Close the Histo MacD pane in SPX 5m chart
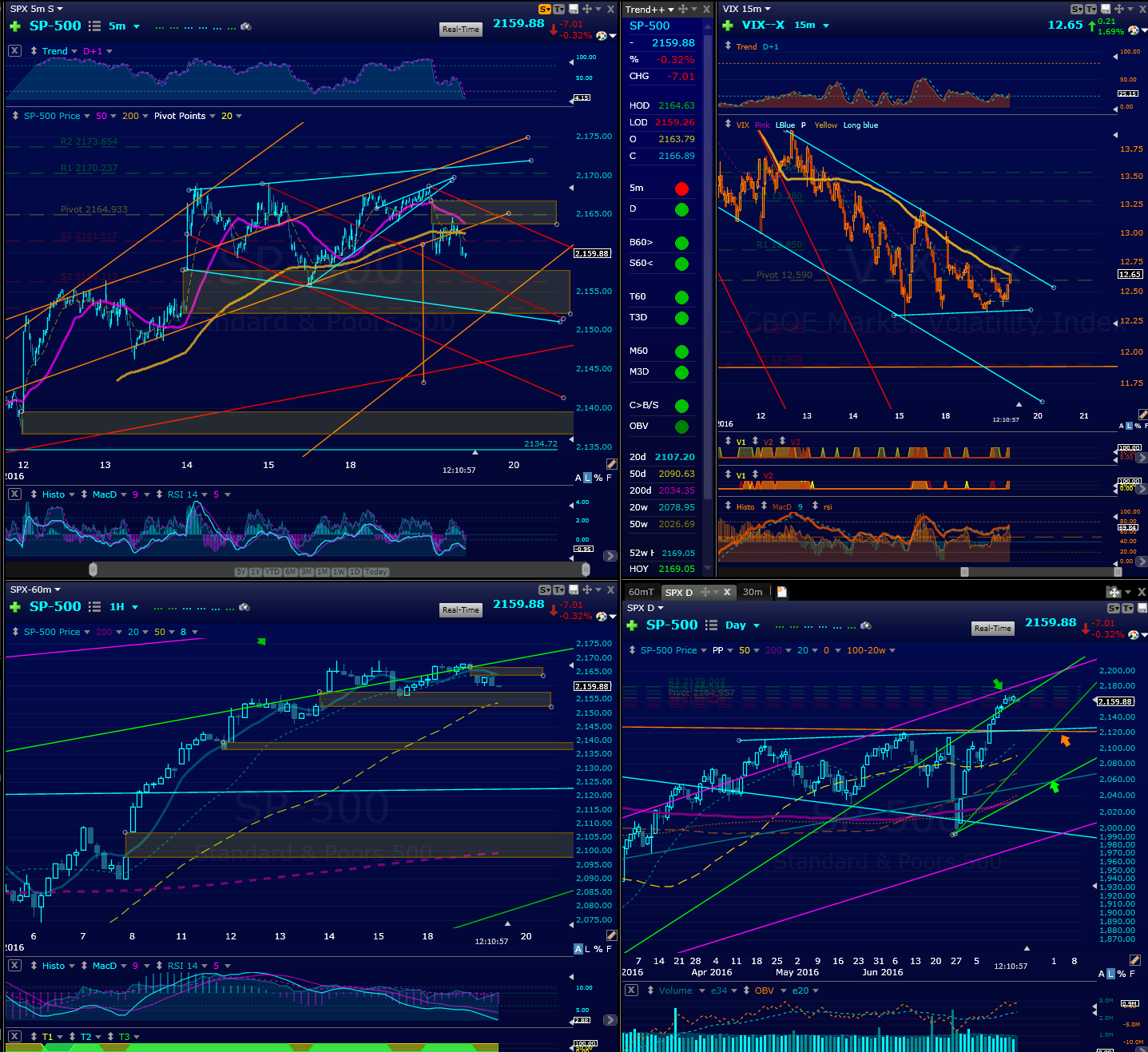This screenshot has width=1148, height=1052. coord(14,494)
